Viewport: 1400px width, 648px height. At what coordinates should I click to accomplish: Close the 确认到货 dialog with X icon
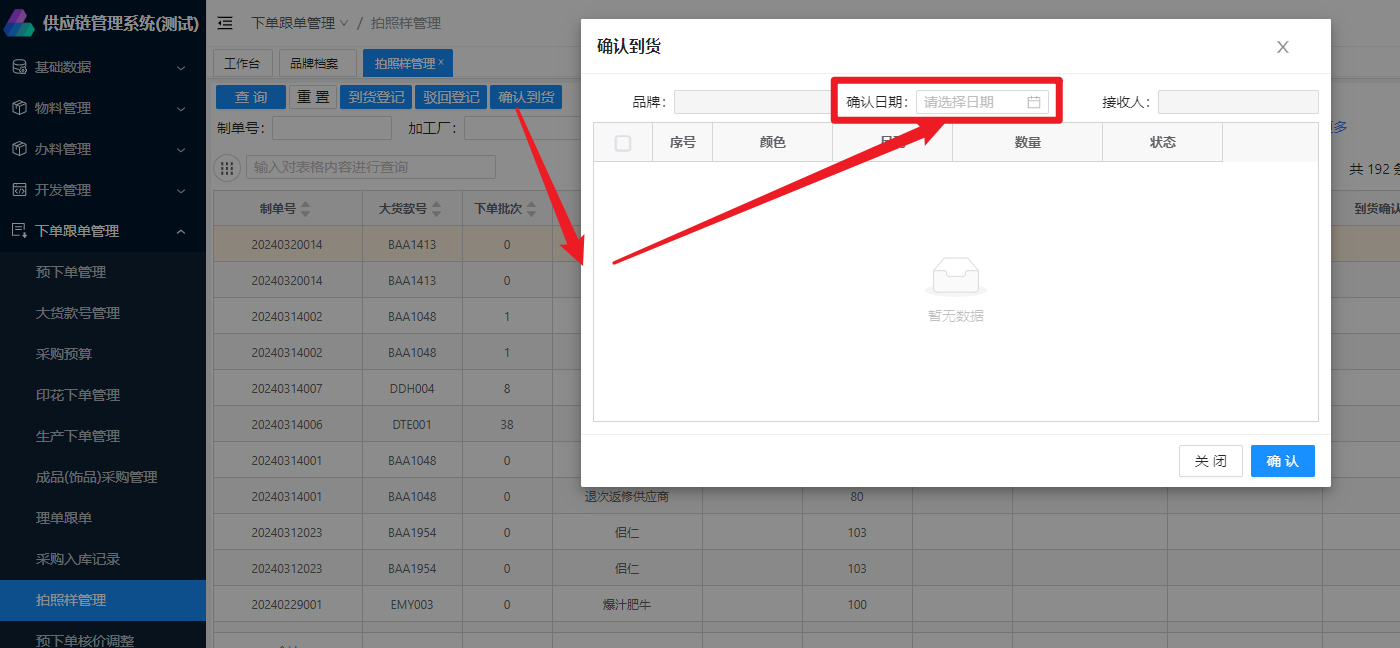pos(1282,47)
